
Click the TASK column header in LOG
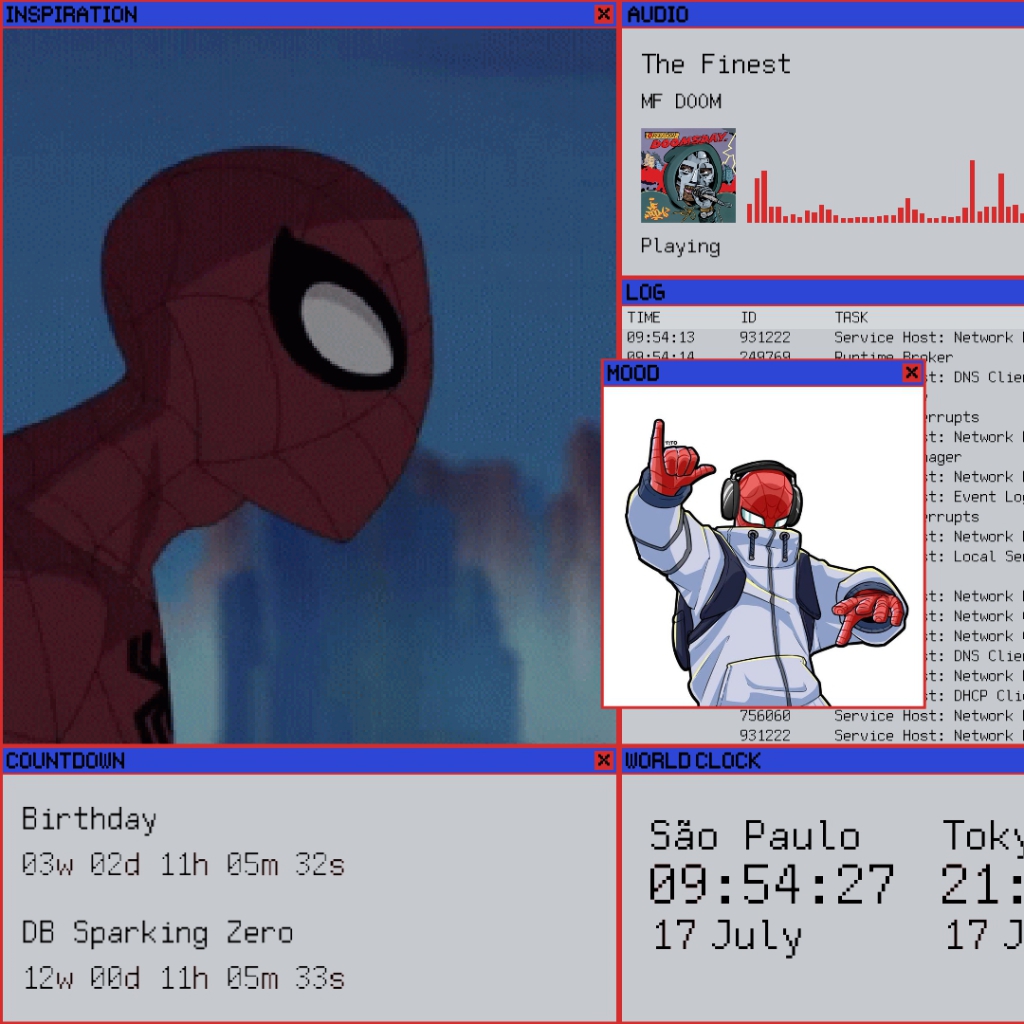click(851, 317)
